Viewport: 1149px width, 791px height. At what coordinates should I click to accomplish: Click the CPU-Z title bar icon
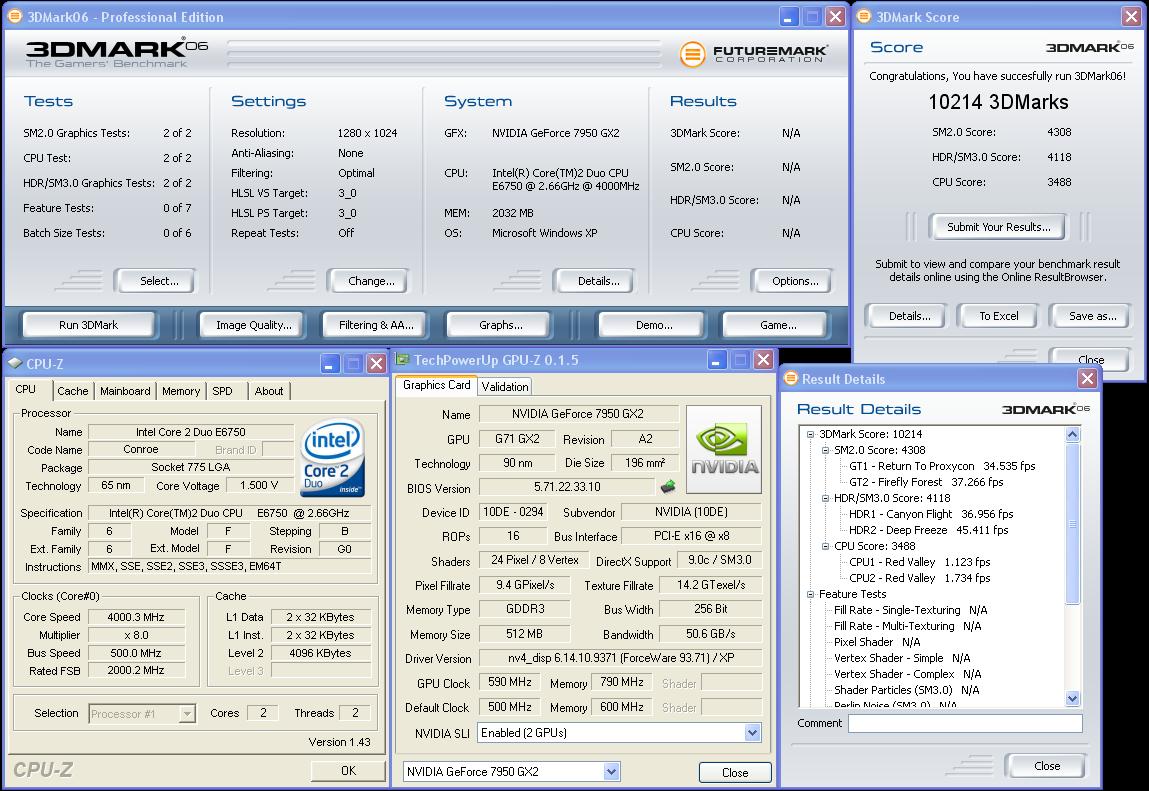[x=15, y=363]
